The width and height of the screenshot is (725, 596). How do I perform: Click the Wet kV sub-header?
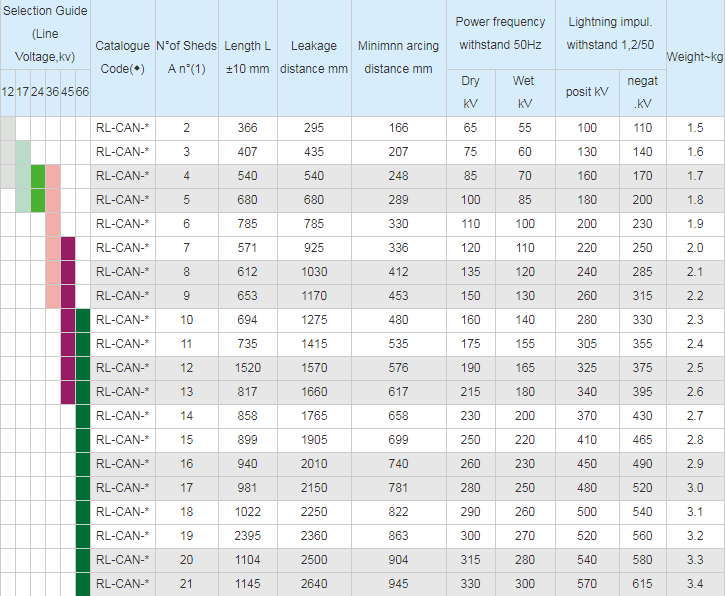coord(524,92)
